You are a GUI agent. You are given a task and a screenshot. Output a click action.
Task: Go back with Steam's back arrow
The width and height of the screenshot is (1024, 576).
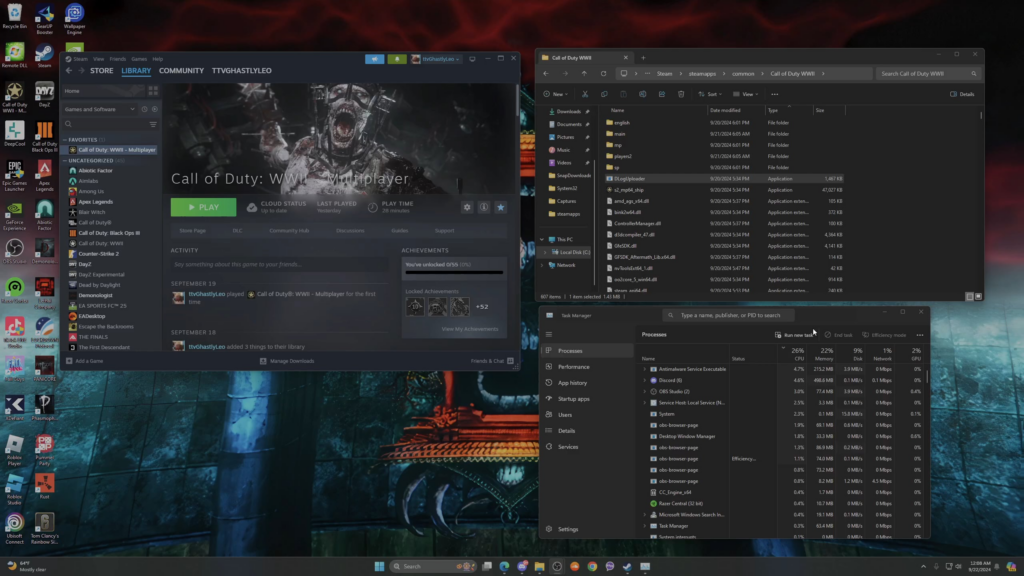point(69,71)
